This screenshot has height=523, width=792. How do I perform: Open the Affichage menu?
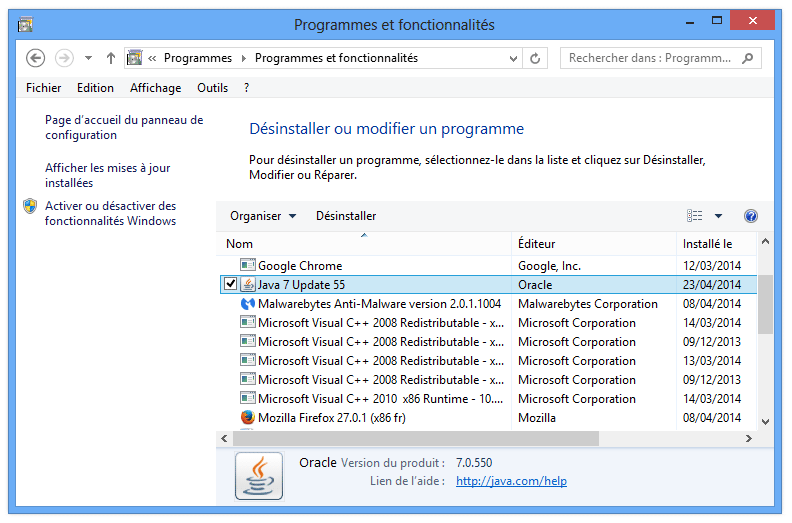tap(155, 88)
